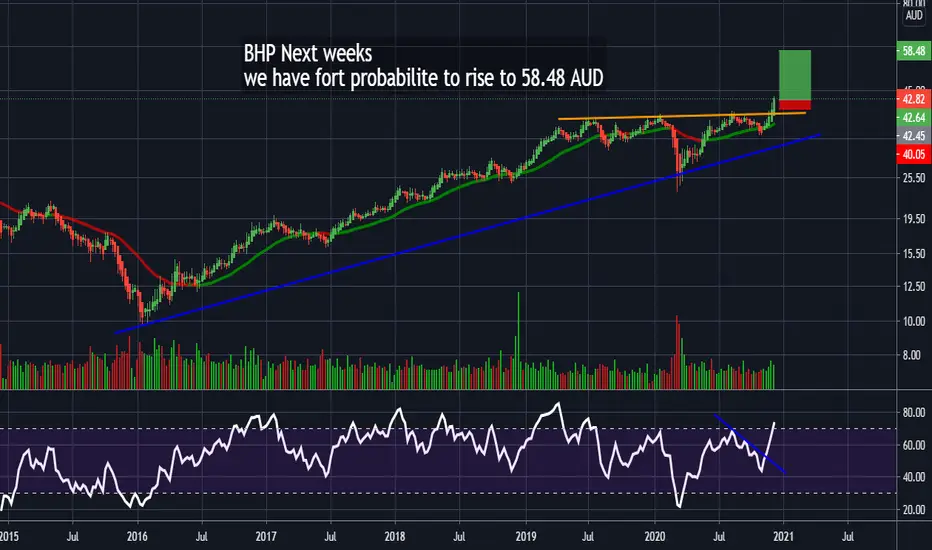The height and width of the screenshot is (550, 932).
Task: Click the 12.50 price axis label
Action: pos(914,287)
